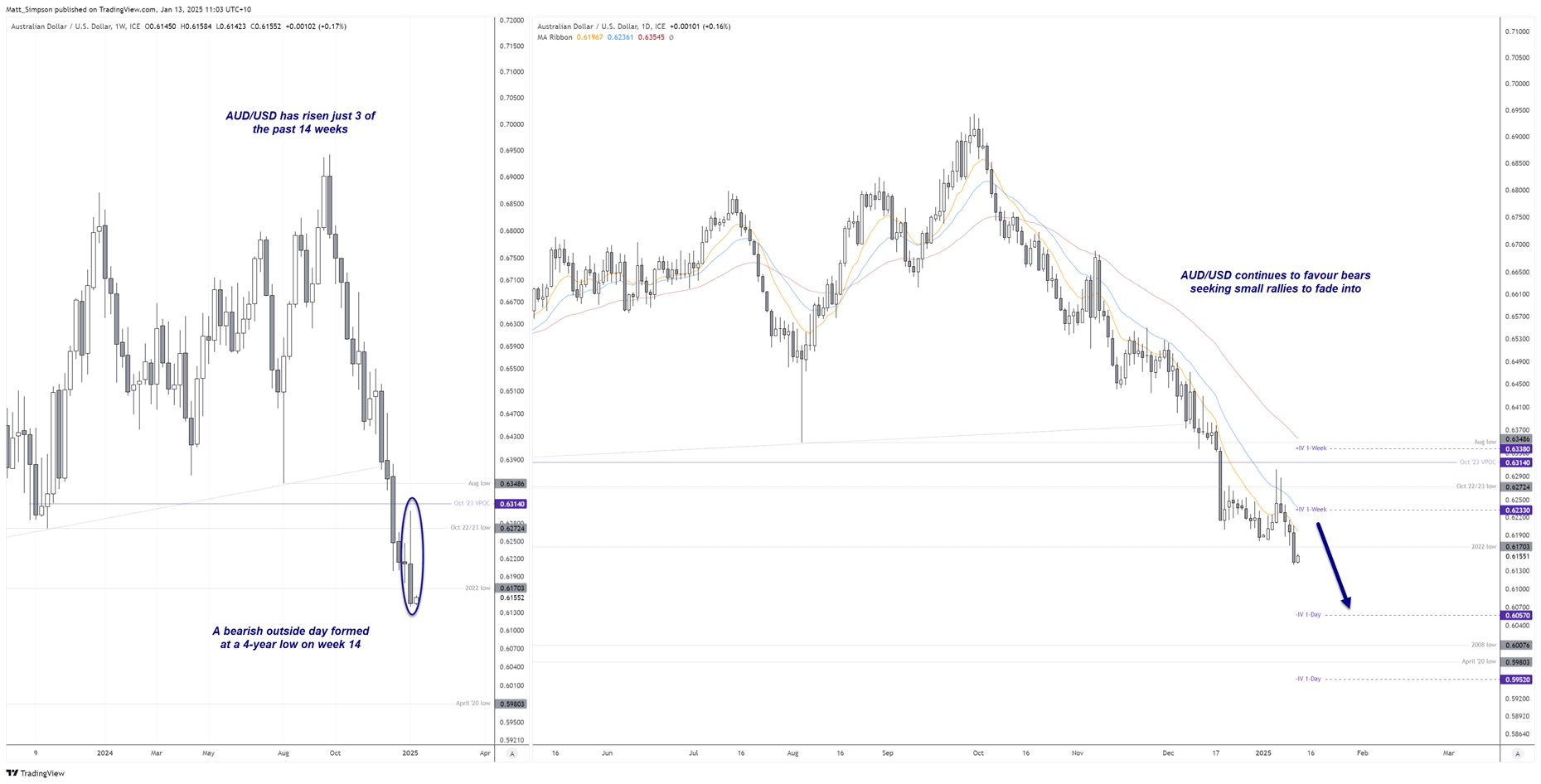
Task: Click daily change '+0.00101 (+0.16%)' in legend
Action: tap(700, 27)
